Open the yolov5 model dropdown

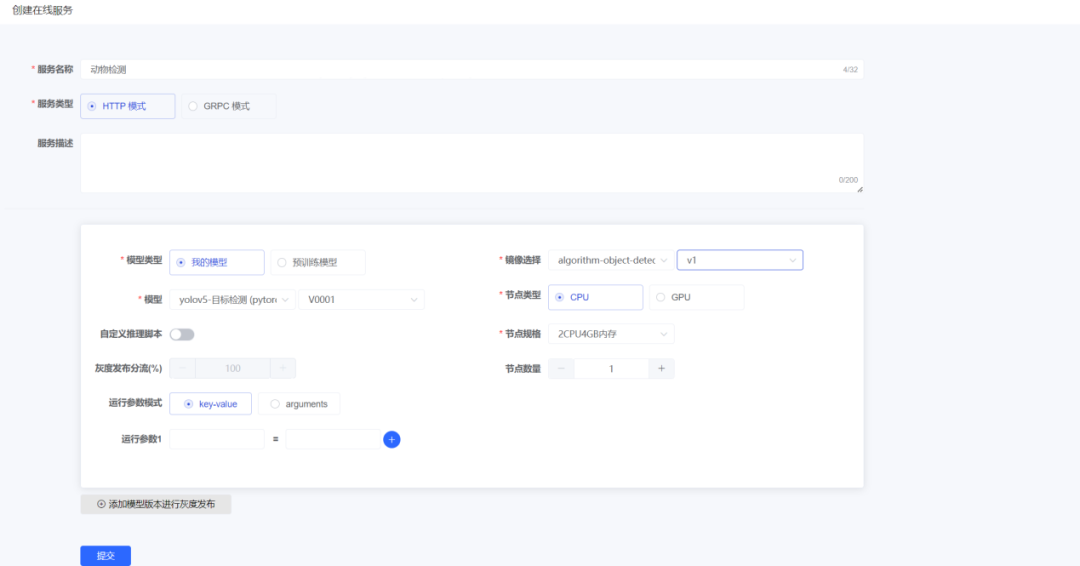(233, 299)
